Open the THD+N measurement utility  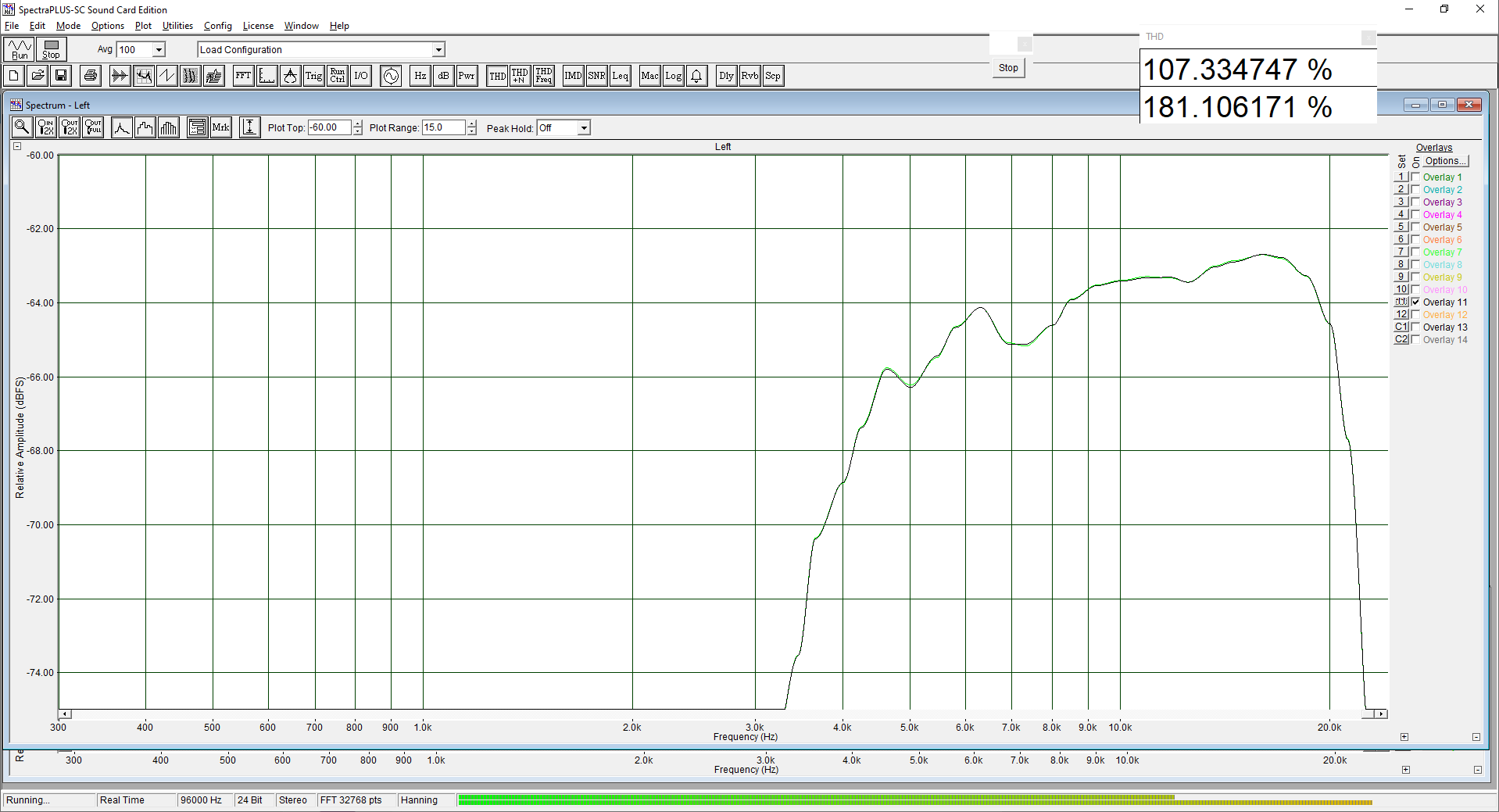tap(520, 76)
